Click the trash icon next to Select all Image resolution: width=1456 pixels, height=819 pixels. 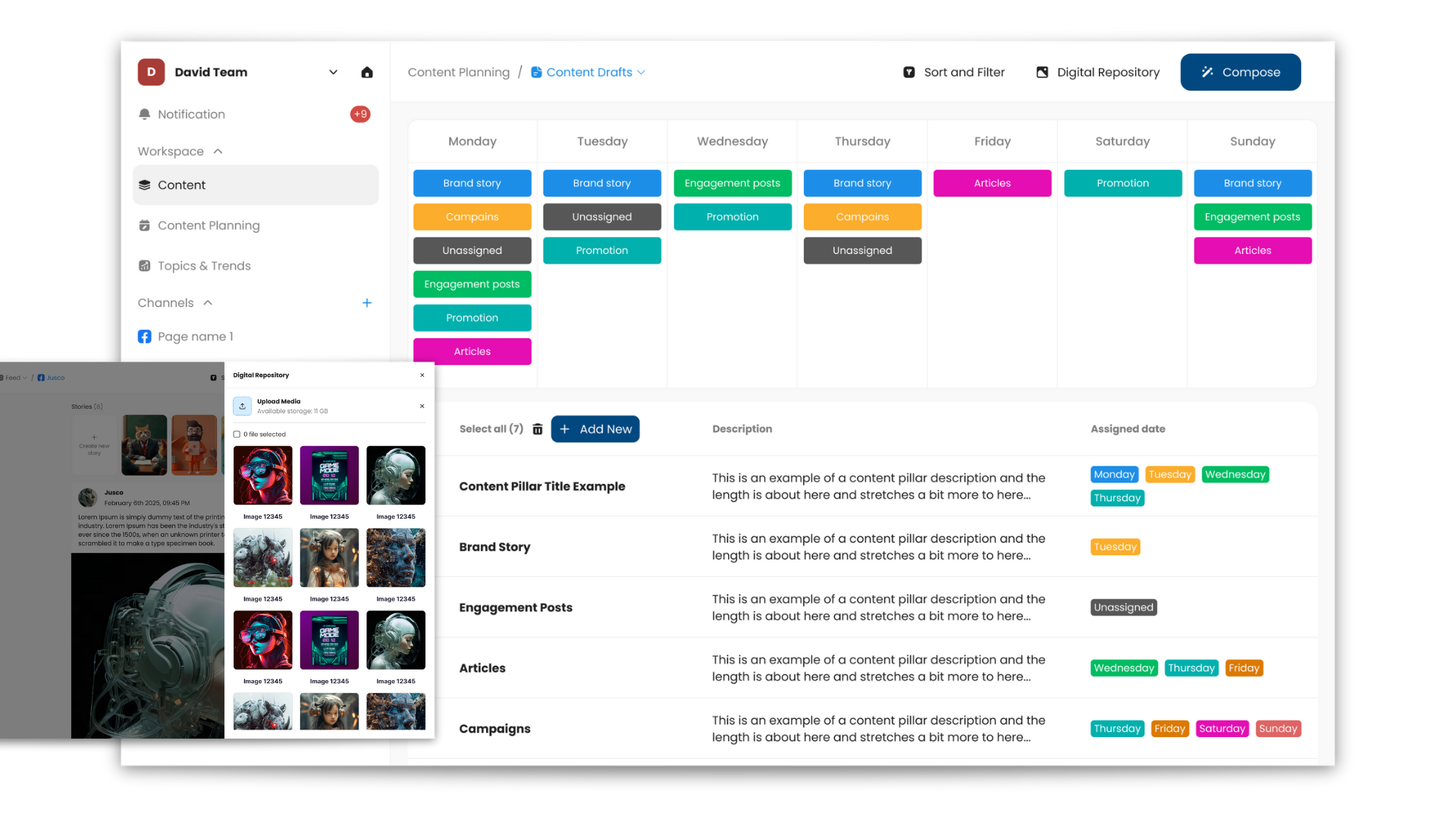click(538, 429)
